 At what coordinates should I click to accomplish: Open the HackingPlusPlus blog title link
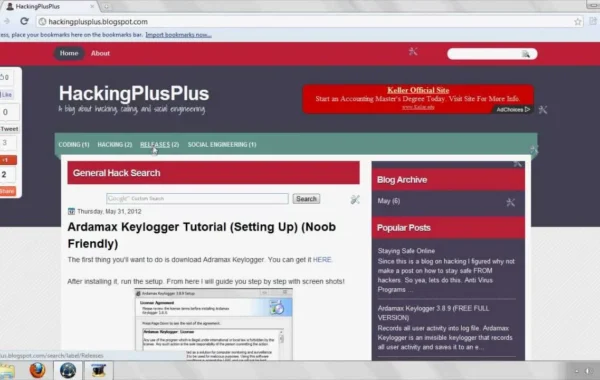(x=134, y=93)
